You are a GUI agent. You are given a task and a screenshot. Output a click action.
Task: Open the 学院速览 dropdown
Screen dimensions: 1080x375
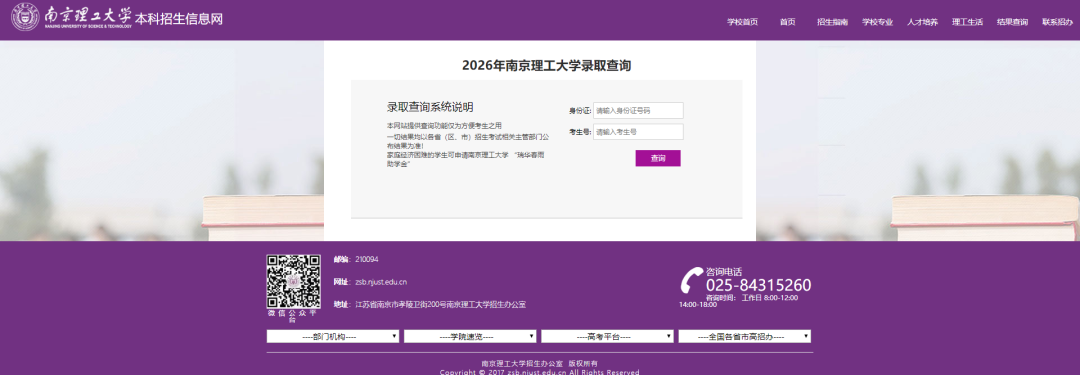tap(470, 336)
